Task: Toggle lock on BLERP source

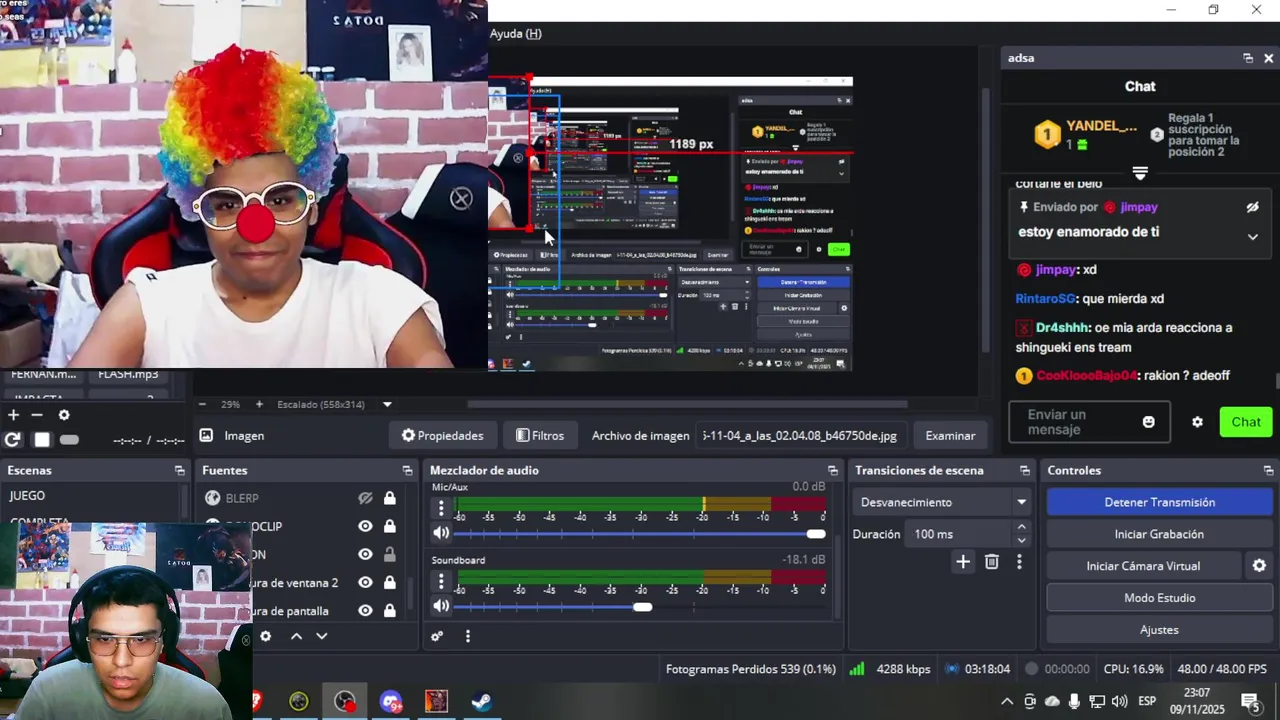Action: pos(389,498)
